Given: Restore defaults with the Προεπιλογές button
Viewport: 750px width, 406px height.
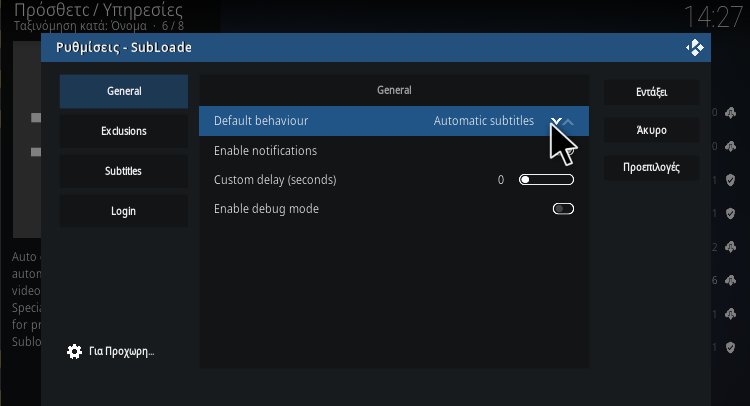Looking at the screenshot, I should click(651, 168).
